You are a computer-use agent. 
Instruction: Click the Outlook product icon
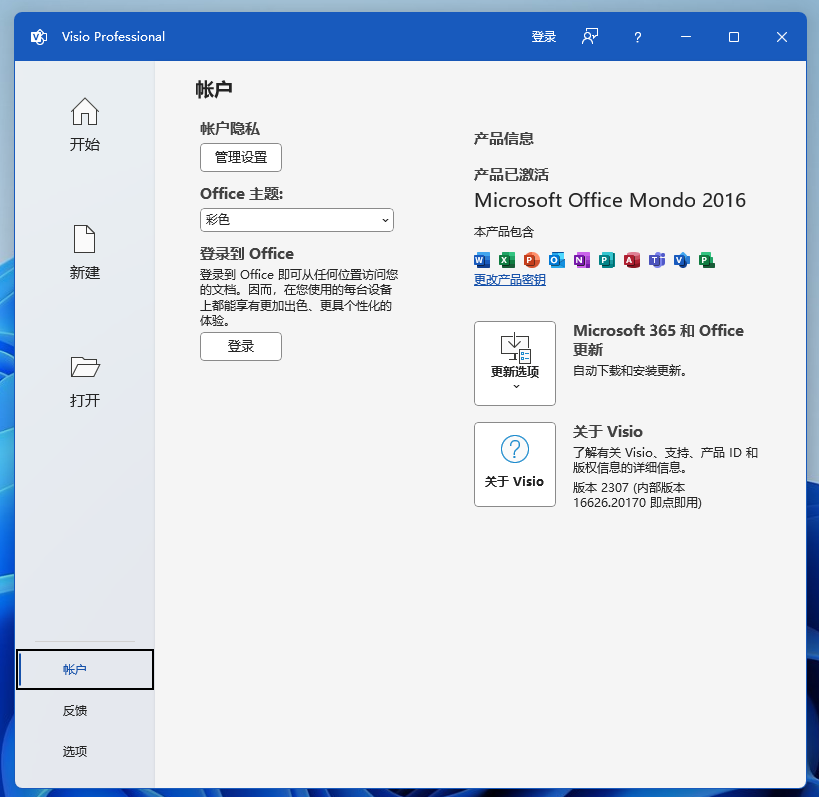(556, 260)
